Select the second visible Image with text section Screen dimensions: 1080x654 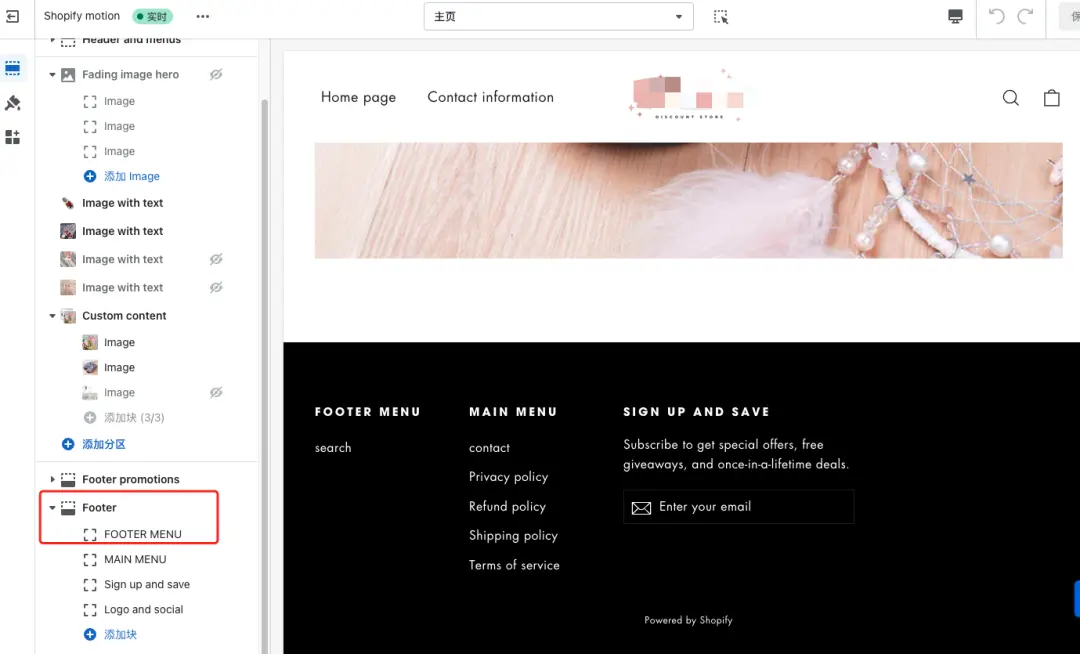(123, 231)
